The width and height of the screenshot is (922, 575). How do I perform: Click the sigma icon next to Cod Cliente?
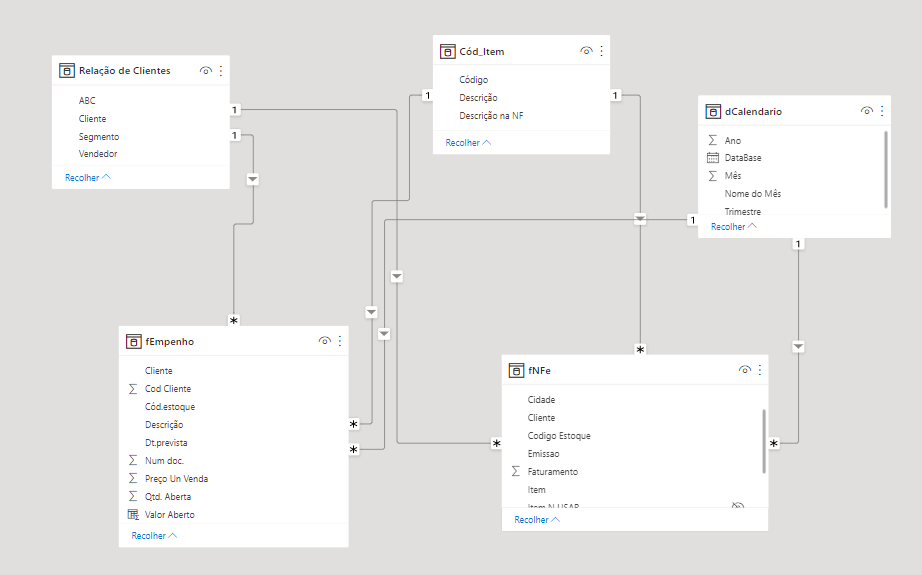click(133, 389)
